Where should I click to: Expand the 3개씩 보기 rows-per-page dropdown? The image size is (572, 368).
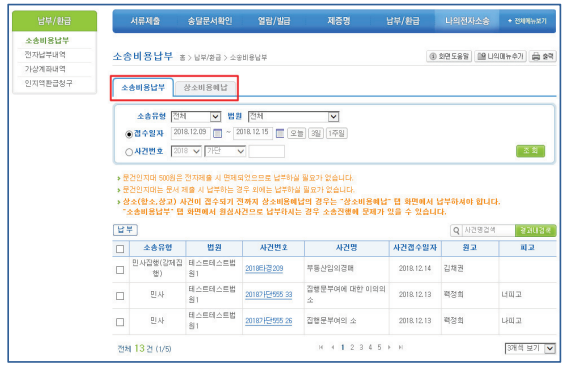[x=530, y=348]
